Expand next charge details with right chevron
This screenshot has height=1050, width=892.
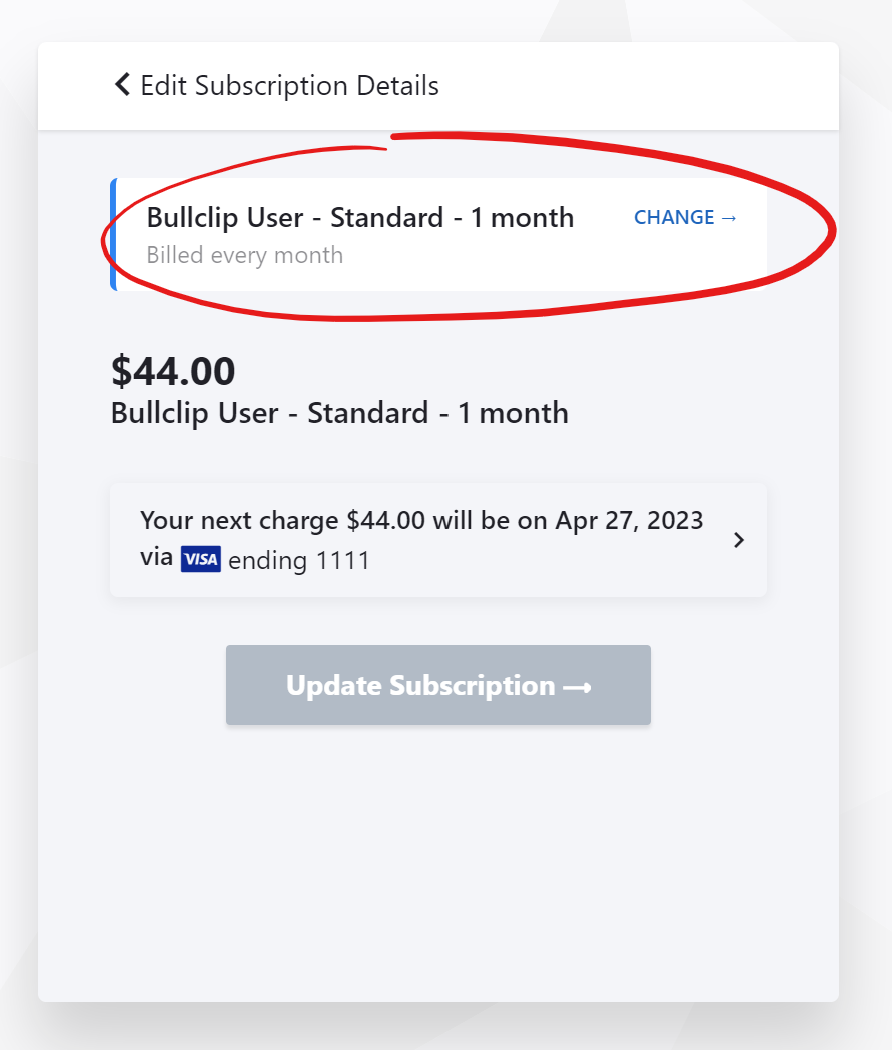[x=739, y=540]
